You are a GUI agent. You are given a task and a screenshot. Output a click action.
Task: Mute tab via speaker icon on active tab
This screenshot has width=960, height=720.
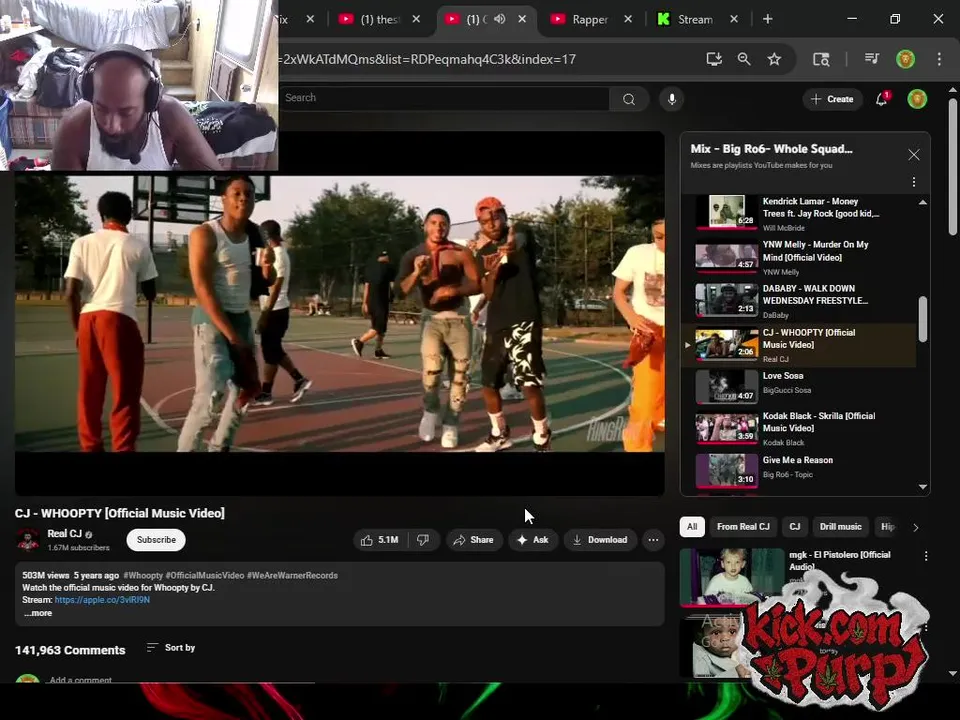pos(500,19)
